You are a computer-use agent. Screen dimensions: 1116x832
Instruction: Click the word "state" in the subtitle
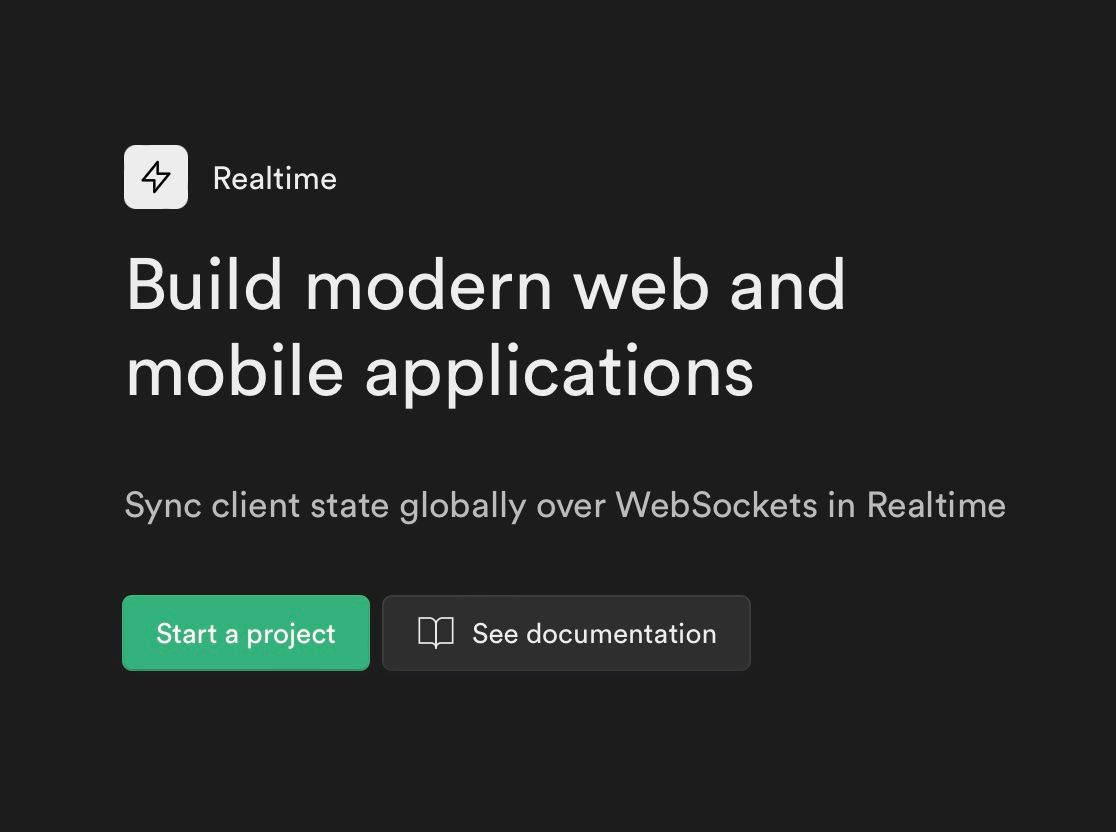pyautogui.click(x=349, y=506)
